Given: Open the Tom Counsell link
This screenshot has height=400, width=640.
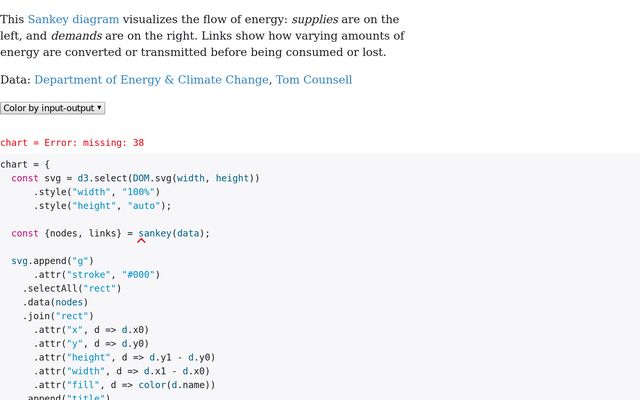Looking at the screenshot, I should tap(313, 79).
